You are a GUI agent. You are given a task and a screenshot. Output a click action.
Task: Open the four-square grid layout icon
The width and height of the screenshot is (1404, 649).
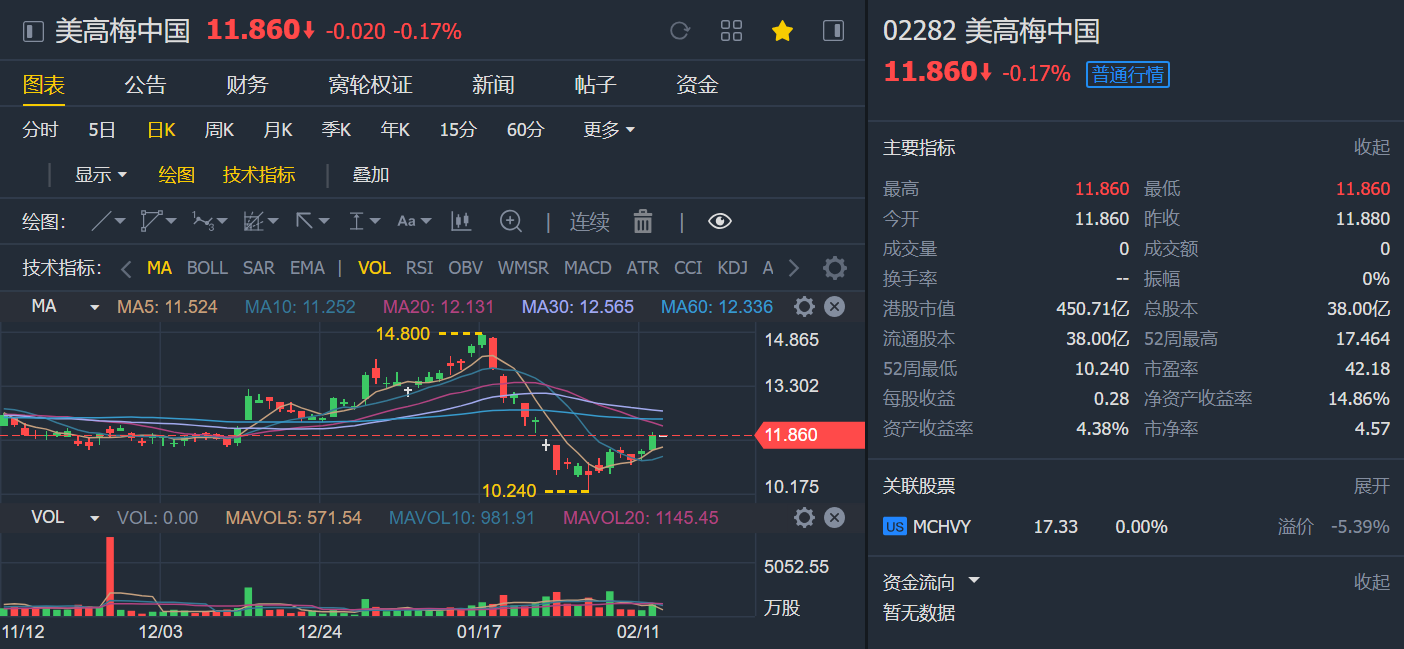click(731, 31)
